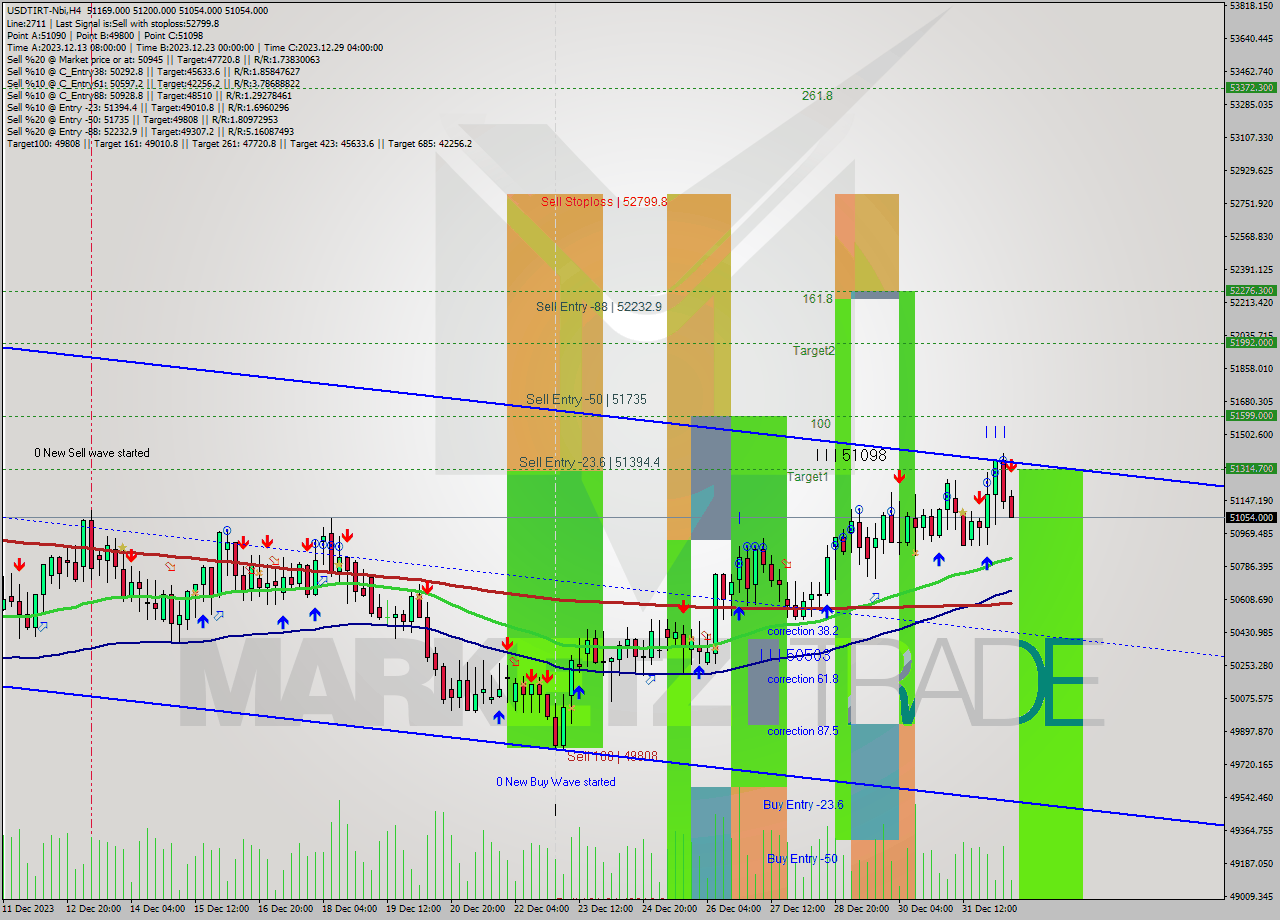The image size is (1280, 920).
Task: Click the '18 Dec 04:00' time axis label
Action: pos(350,909)
